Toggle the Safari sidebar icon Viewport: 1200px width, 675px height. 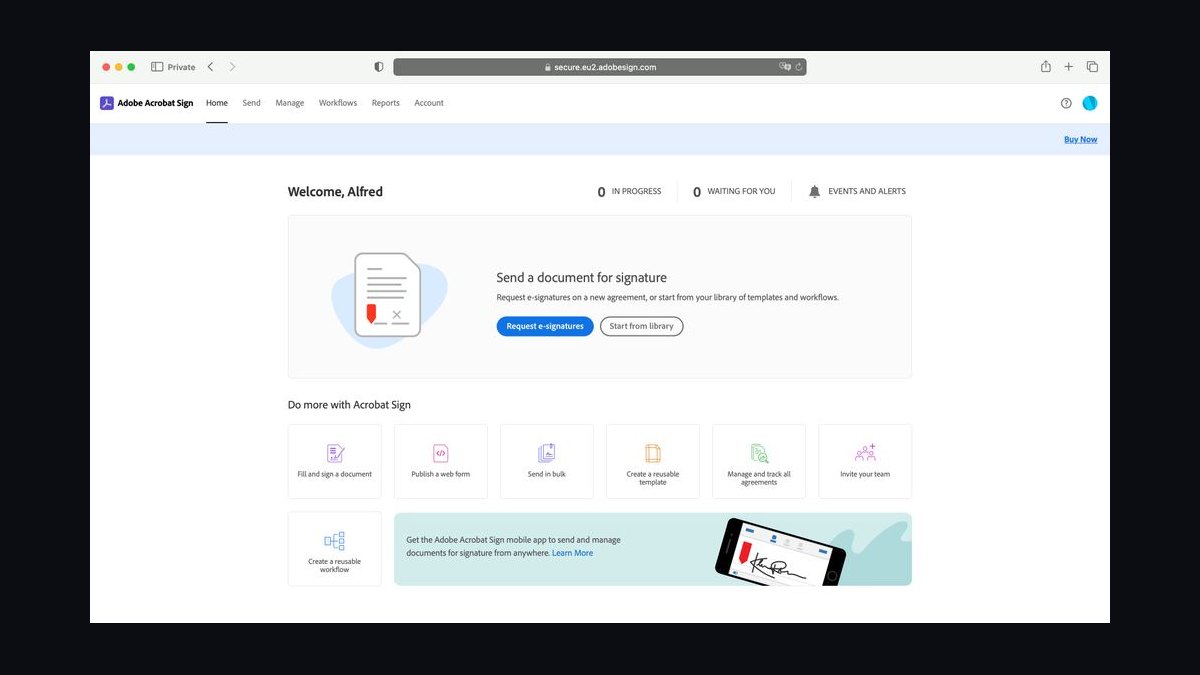coord(157,67)
